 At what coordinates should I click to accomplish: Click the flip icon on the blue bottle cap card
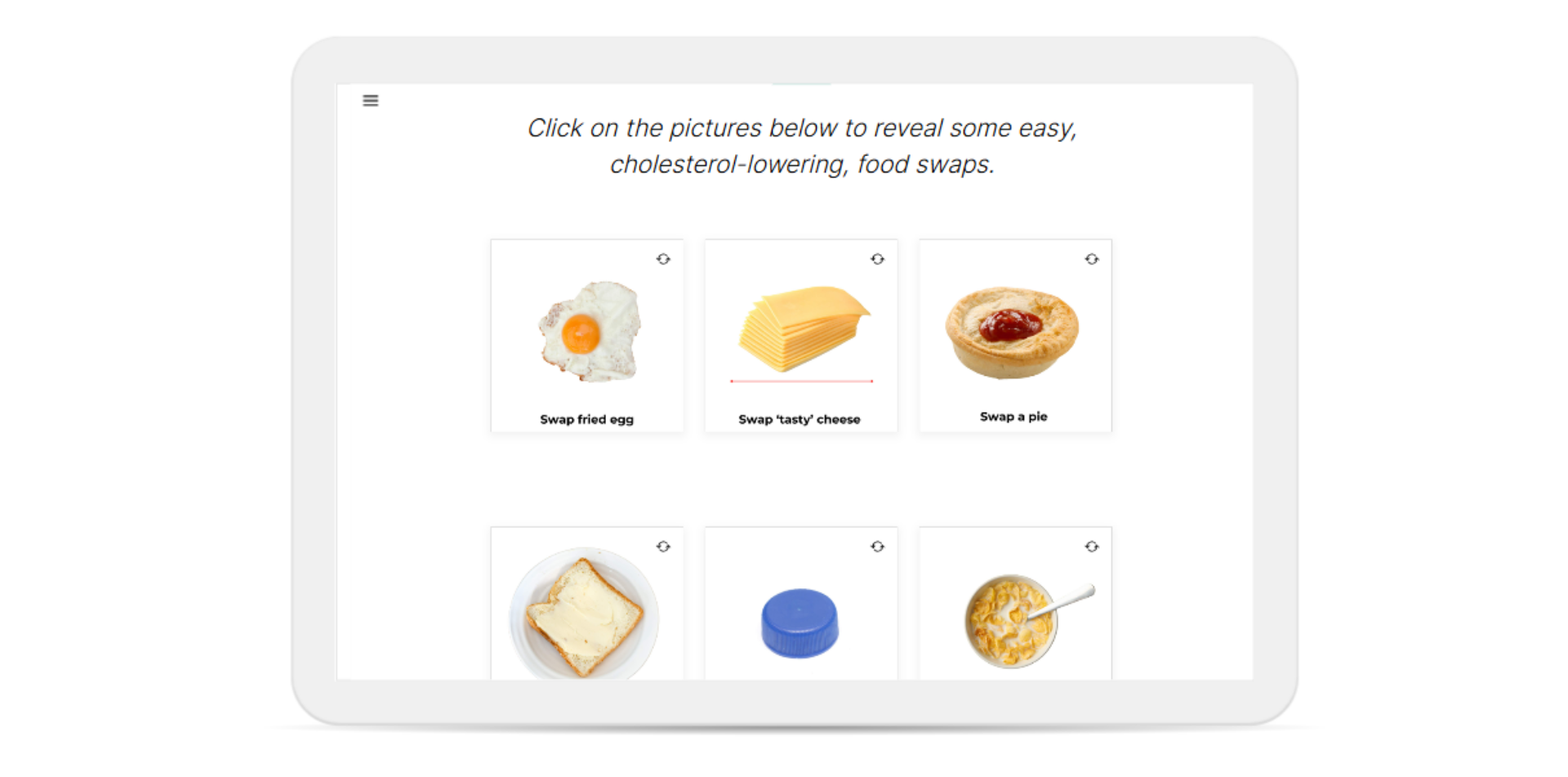[877, 547]
